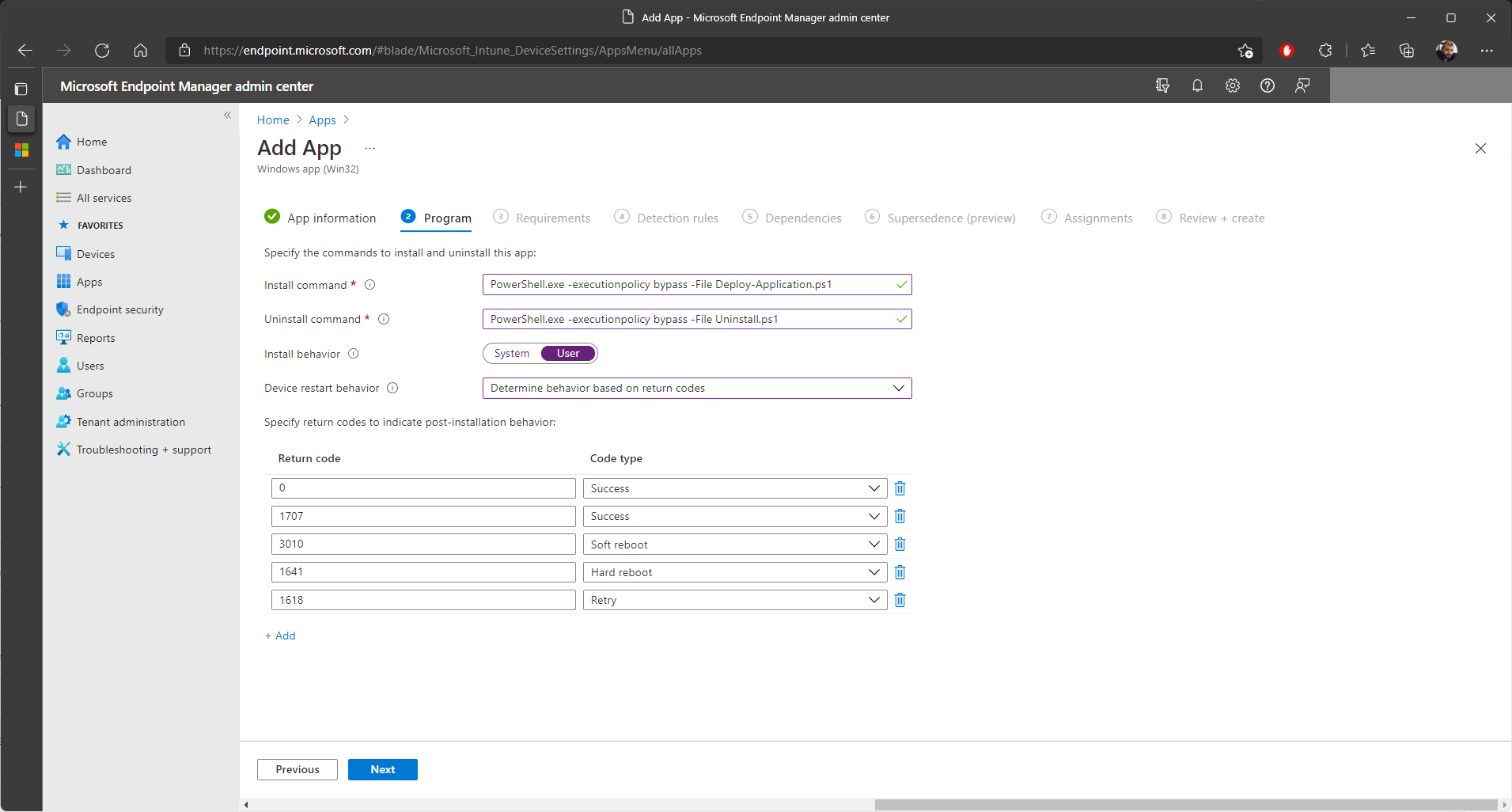Screen dimensions: 1512x812
Task: Open Device restart behavior dropdown
Action: [x=697, y=389]
